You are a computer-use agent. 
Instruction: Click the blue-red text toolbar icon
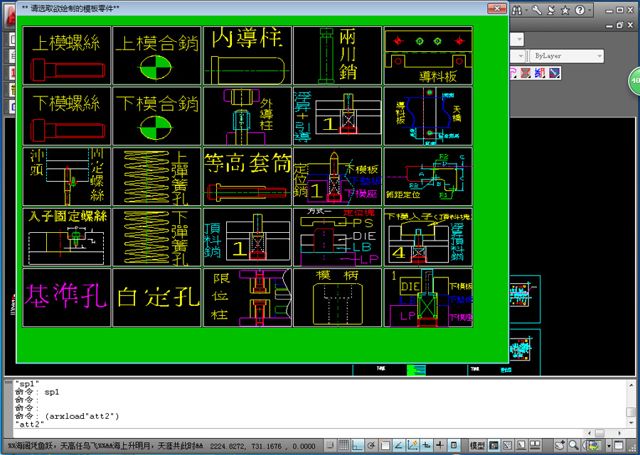click(540, 73)
